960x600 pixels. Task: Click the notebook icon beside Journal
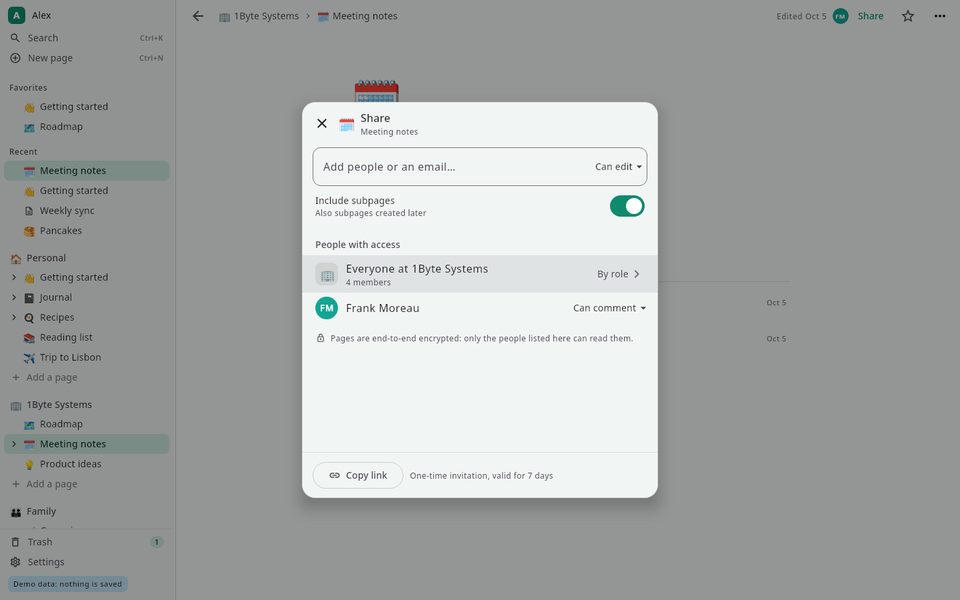click(x=29, y=298)
